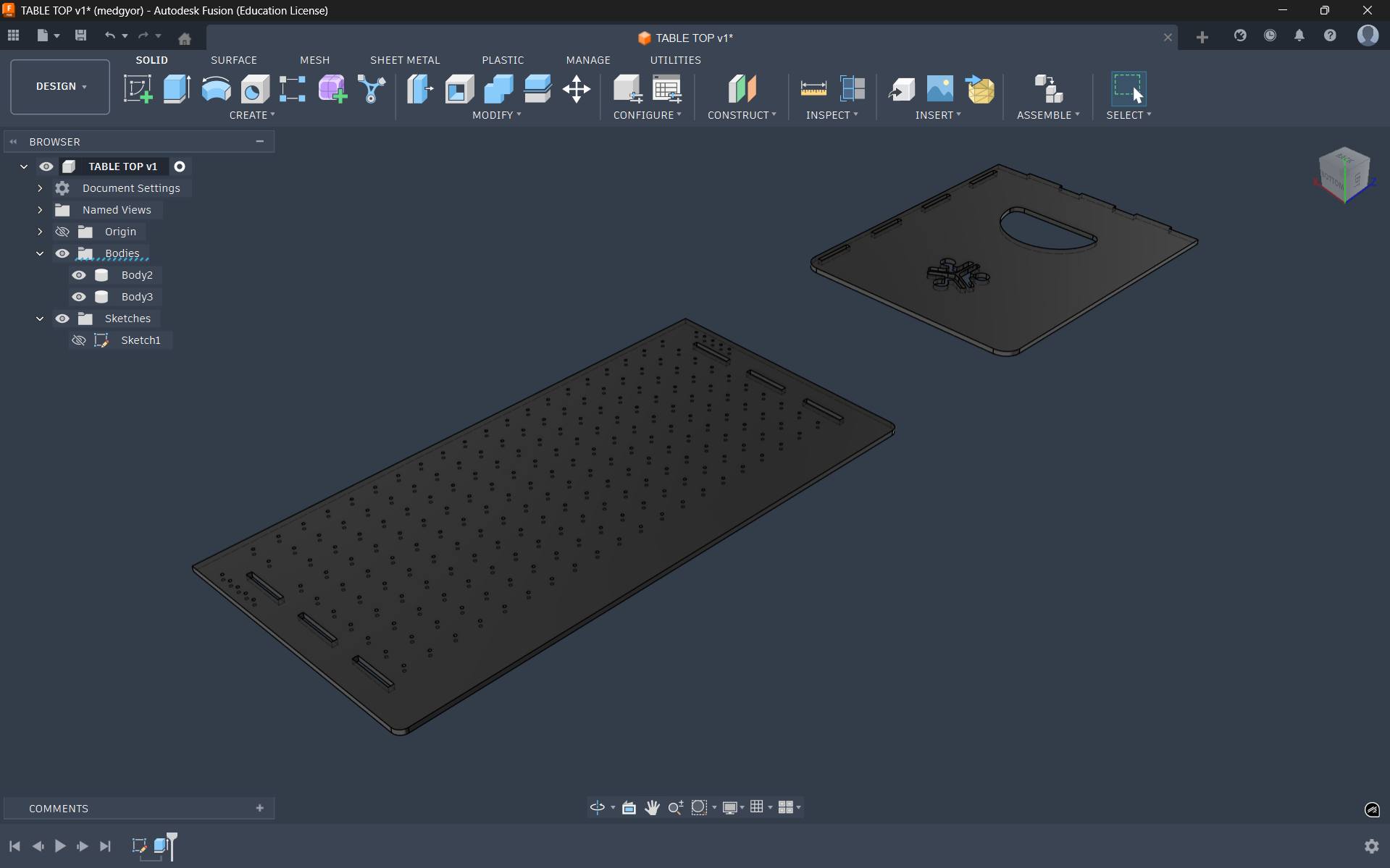
Task: Open the Measure tool
Action: [813, 89]
